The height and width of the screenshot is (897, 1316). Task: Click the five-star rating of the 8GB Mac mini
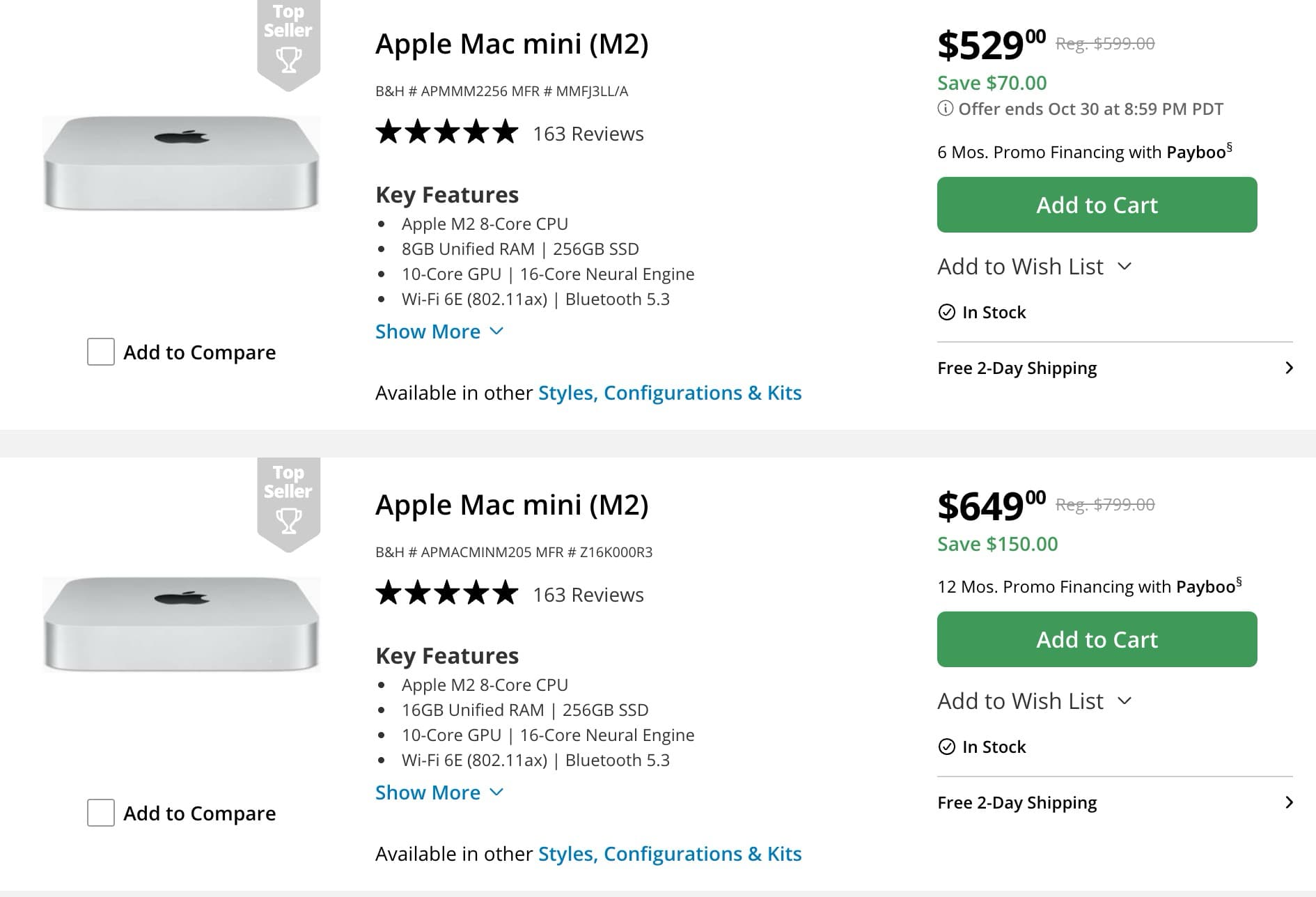tap(446, 132)
